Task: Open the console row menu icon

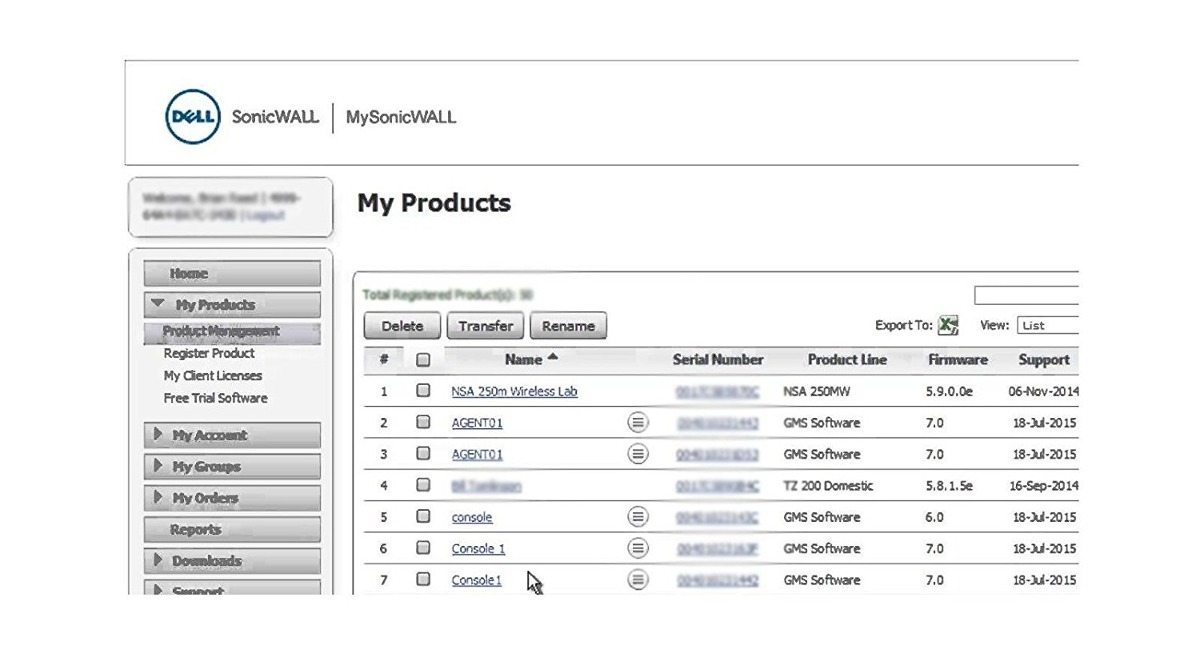Action: [637, 517]
